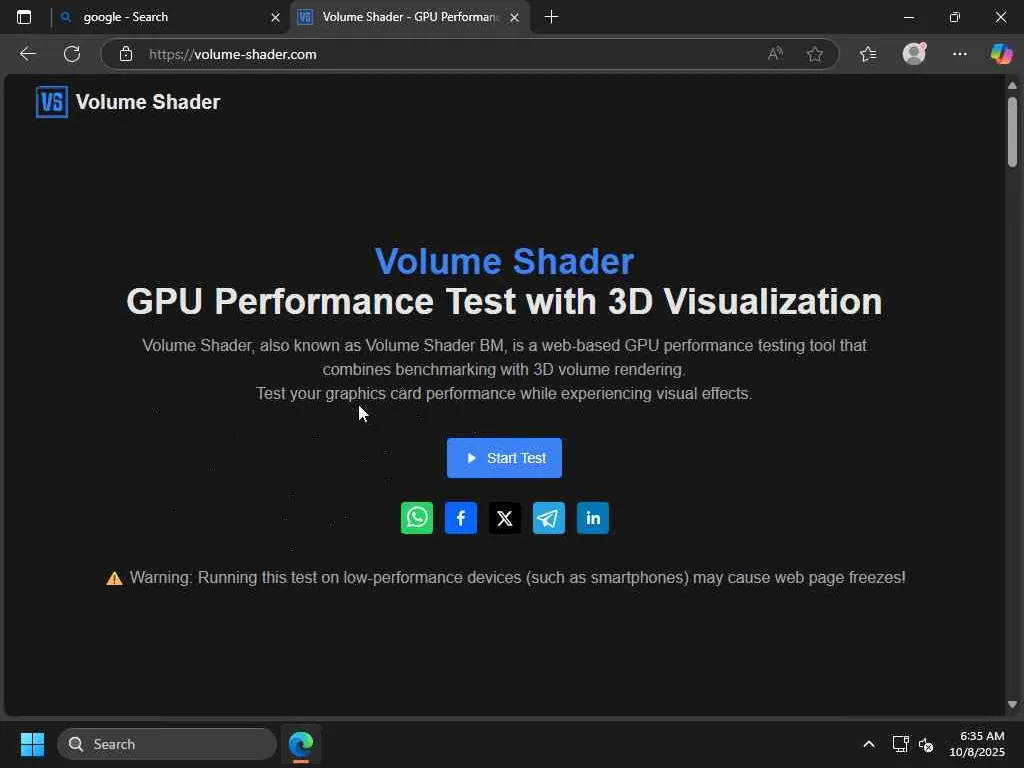
Task: Open clock showing 6:35 AM 10/8/2025
Action: pyautogui.click(x=978, y=744)
